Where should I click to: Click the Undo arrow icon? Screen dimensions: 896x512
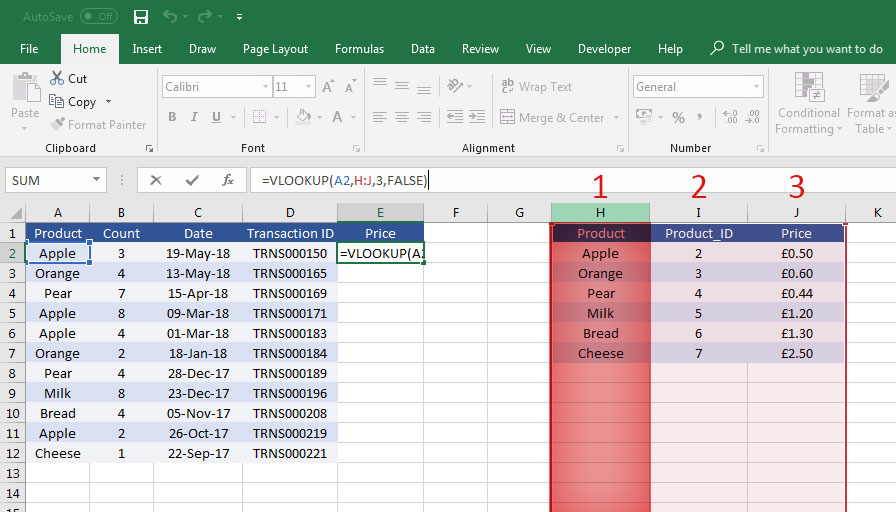(170, 17)
